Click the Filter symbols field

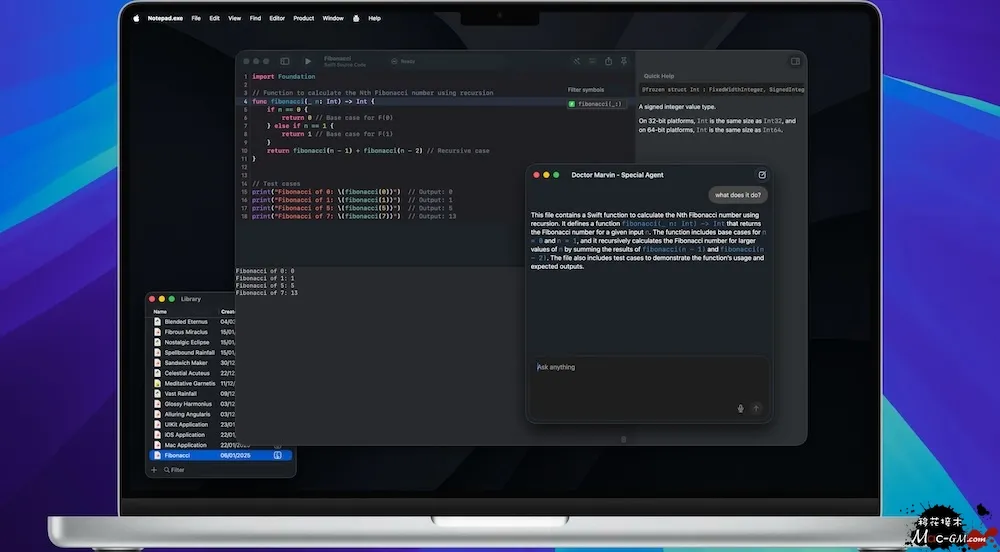(x=585, y=90)
